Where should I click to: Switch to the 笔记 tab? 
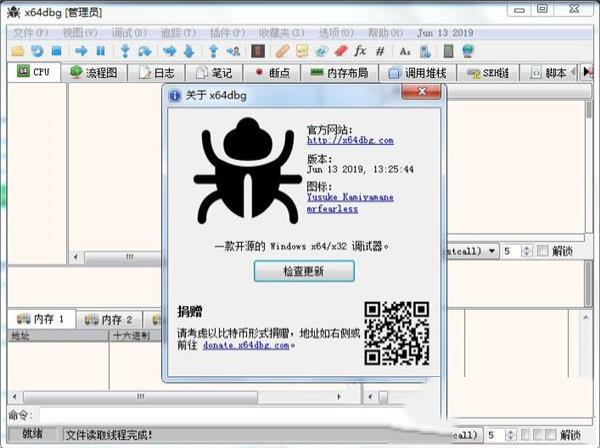[214, 73]
